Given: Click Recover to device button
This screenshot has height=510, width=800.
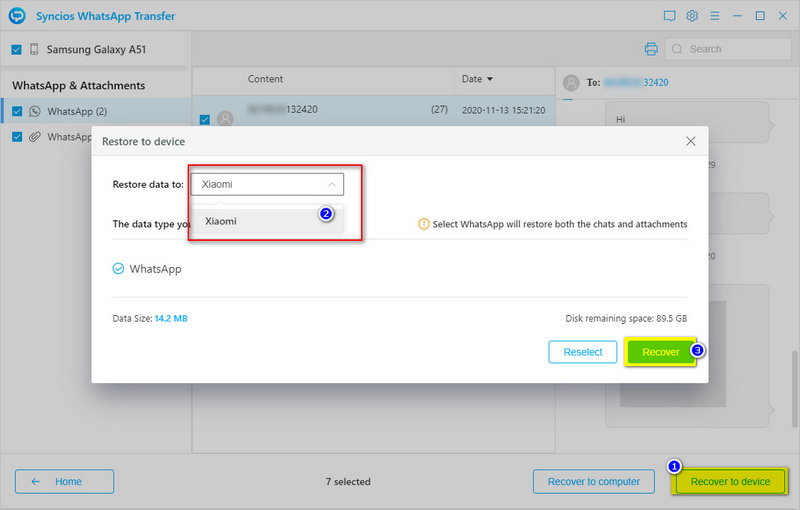Looking at the screenshot, I should [x=730, y=481].
